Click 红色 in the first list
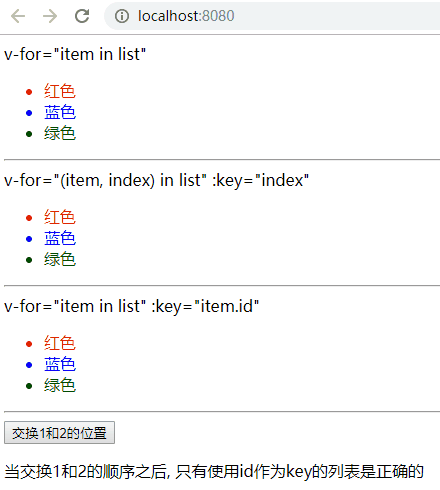This screenshot has width=440, height=490. (60, 91)
